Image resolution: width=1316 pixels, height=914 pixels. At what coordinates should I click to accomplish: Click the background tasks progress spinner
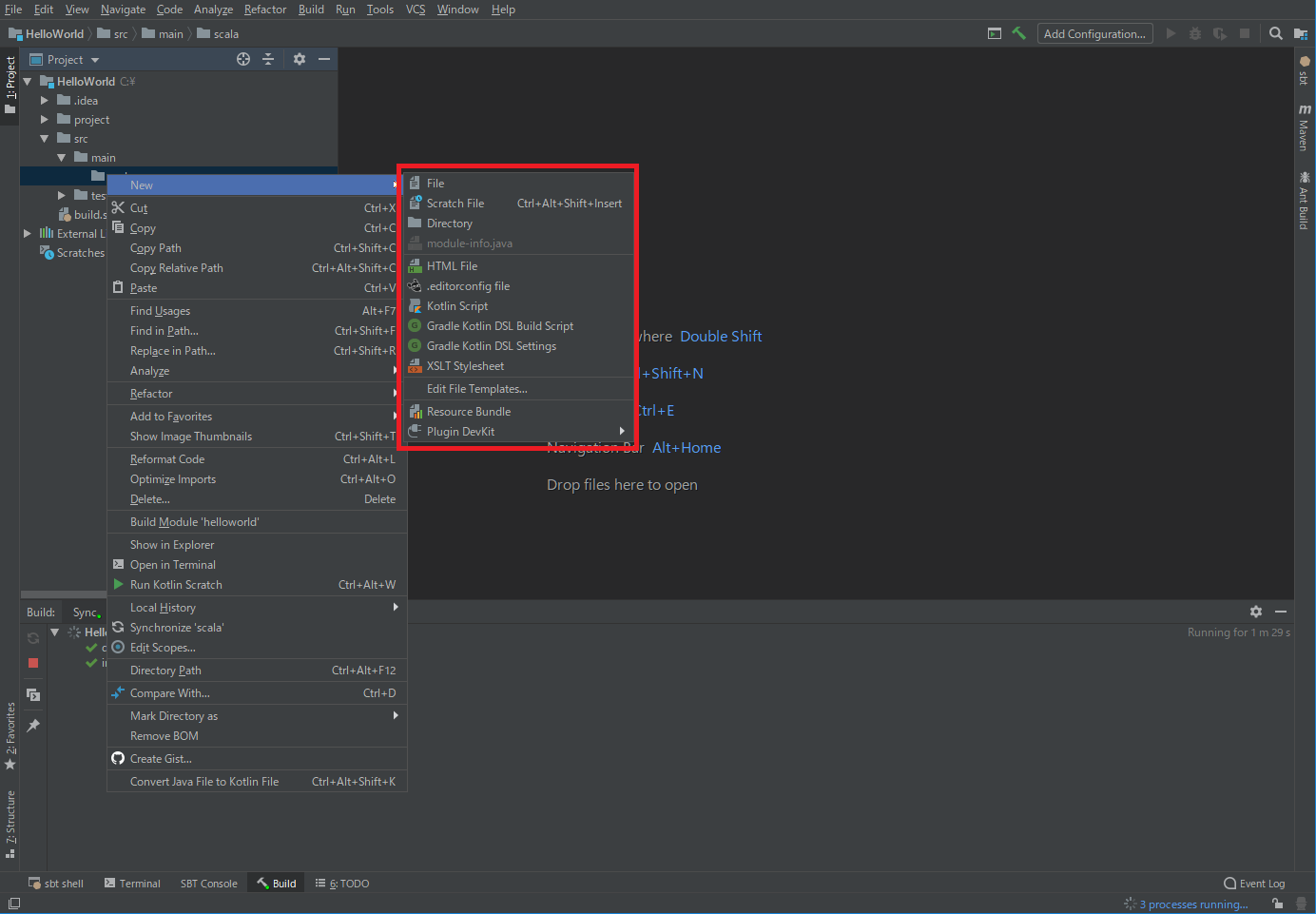click(1130, 904)
